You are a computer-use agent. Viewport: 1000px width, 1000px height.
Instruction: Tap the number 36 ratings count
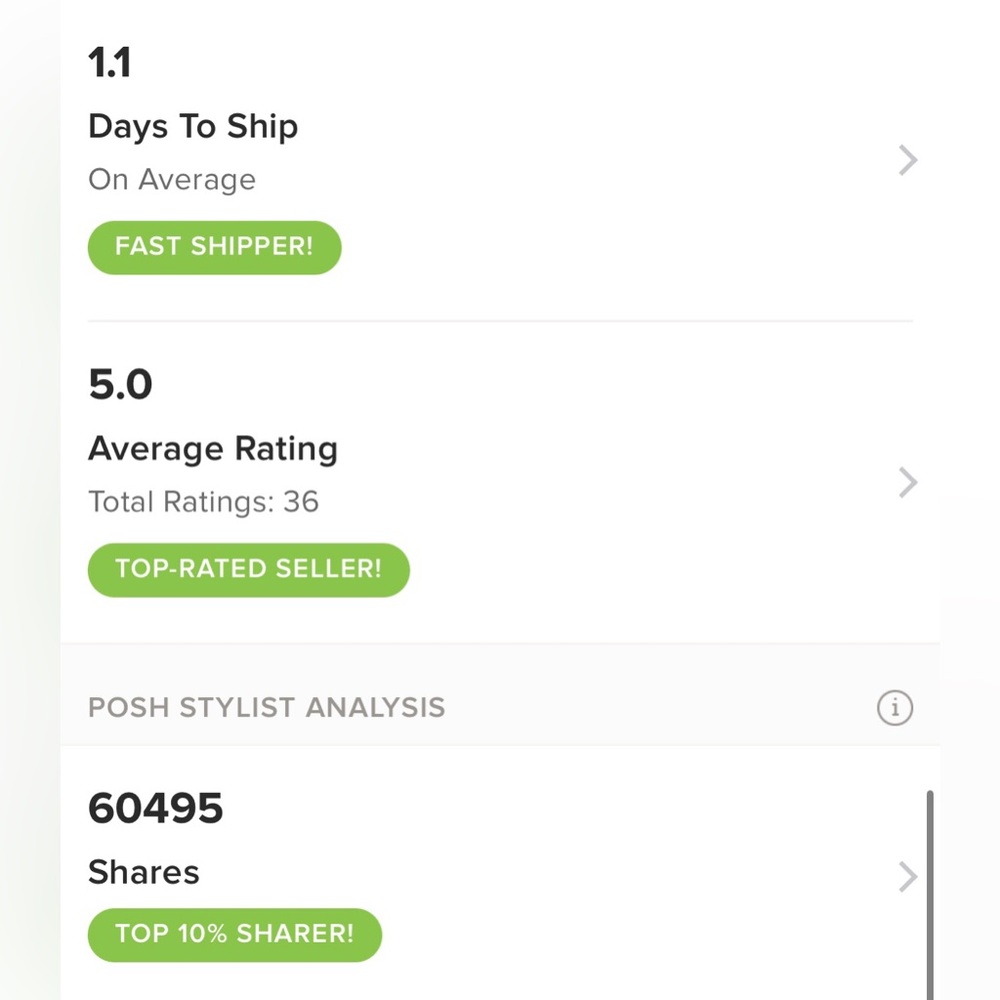[x=301, y=501]
